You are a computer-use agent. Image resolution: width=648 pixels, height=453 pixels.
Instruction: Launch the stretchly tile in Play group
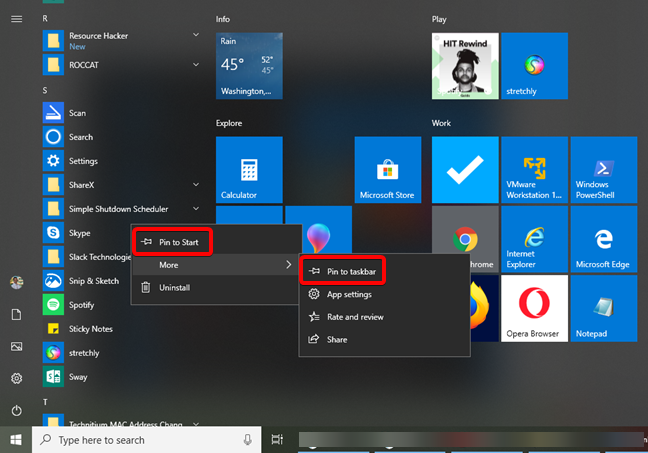(534, 66)
